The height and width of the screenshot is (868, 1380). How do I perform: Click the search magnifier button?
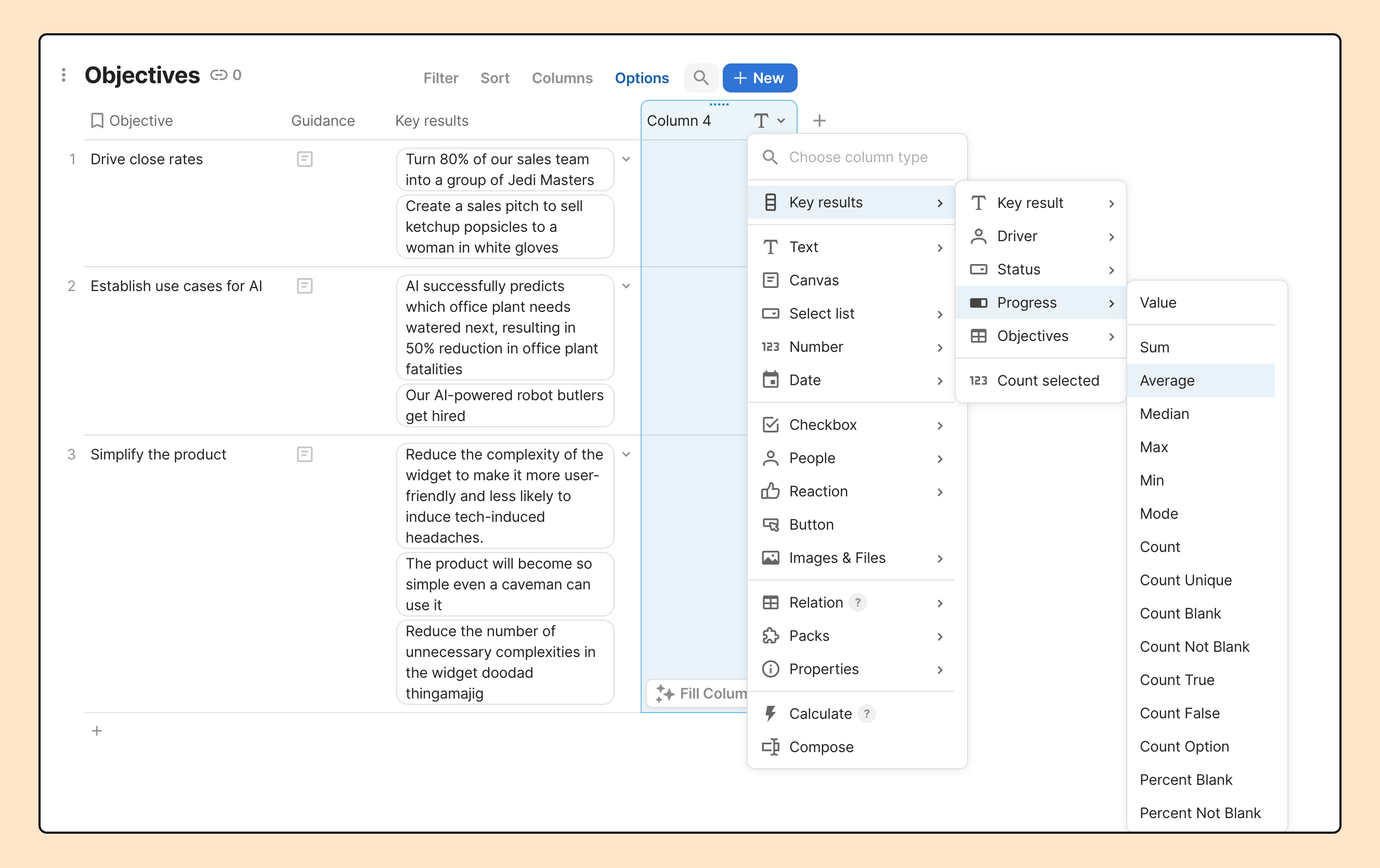coord(700,78)
